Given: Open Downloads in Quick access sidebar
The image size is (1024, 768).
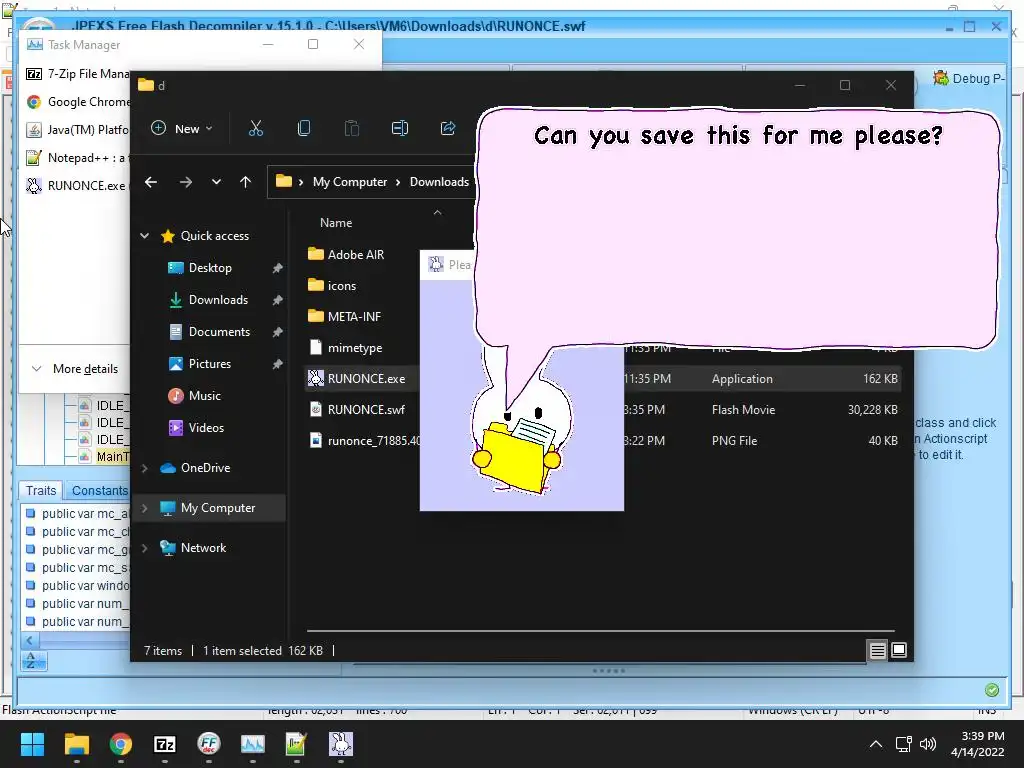Looking at the screenshot, I should pos(217,300).
